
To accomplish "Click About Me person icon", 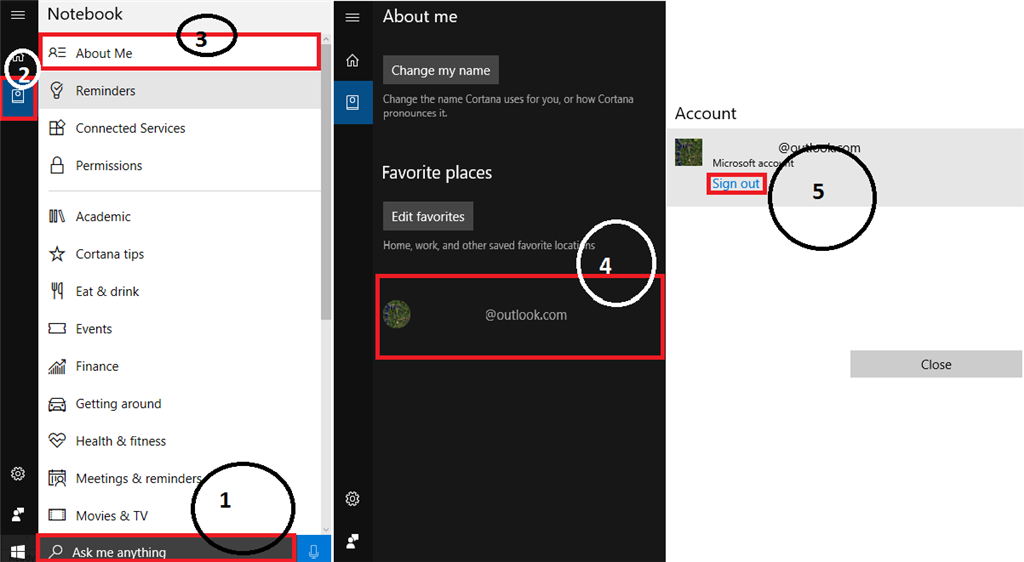I will pyautogui.click(x=57, y=52).
